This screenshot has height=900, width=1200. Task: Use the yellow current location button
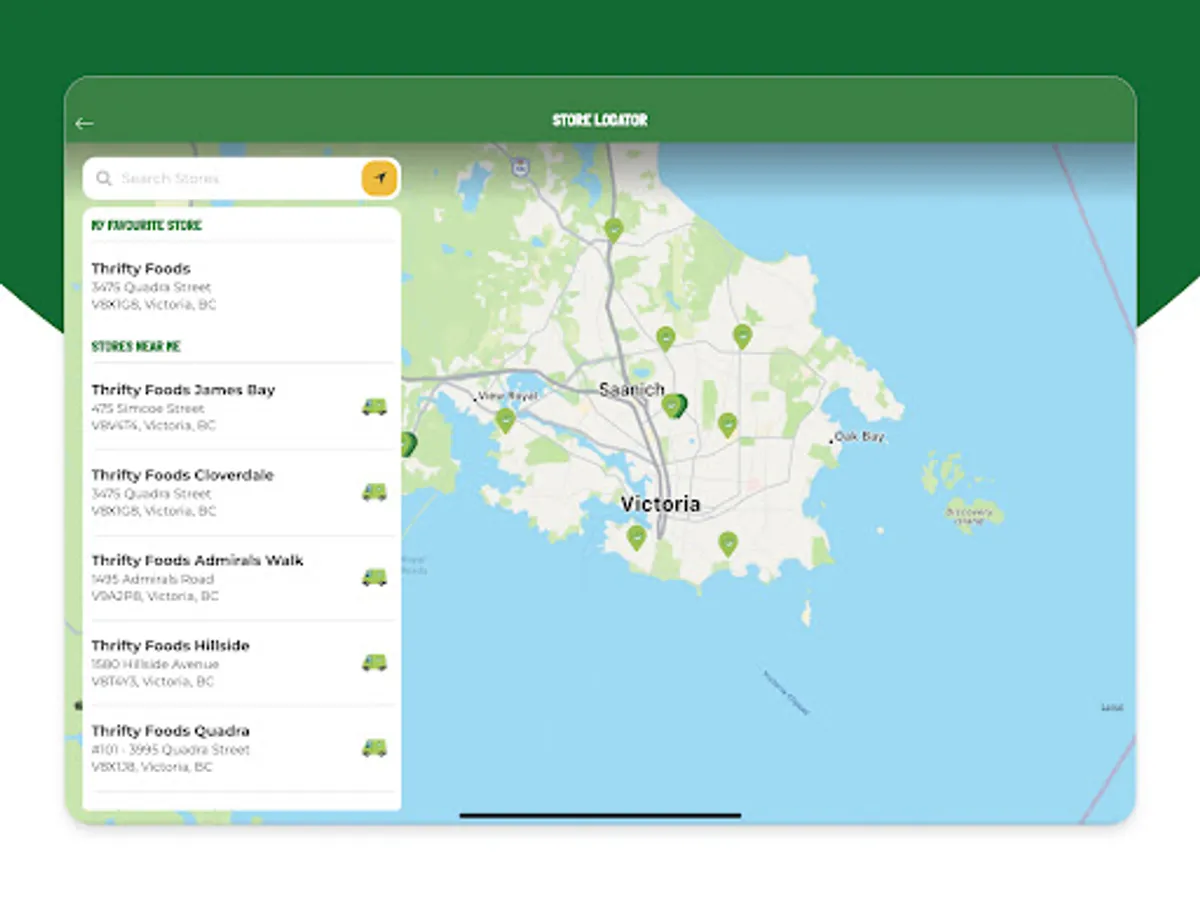[x=379, y=178]
